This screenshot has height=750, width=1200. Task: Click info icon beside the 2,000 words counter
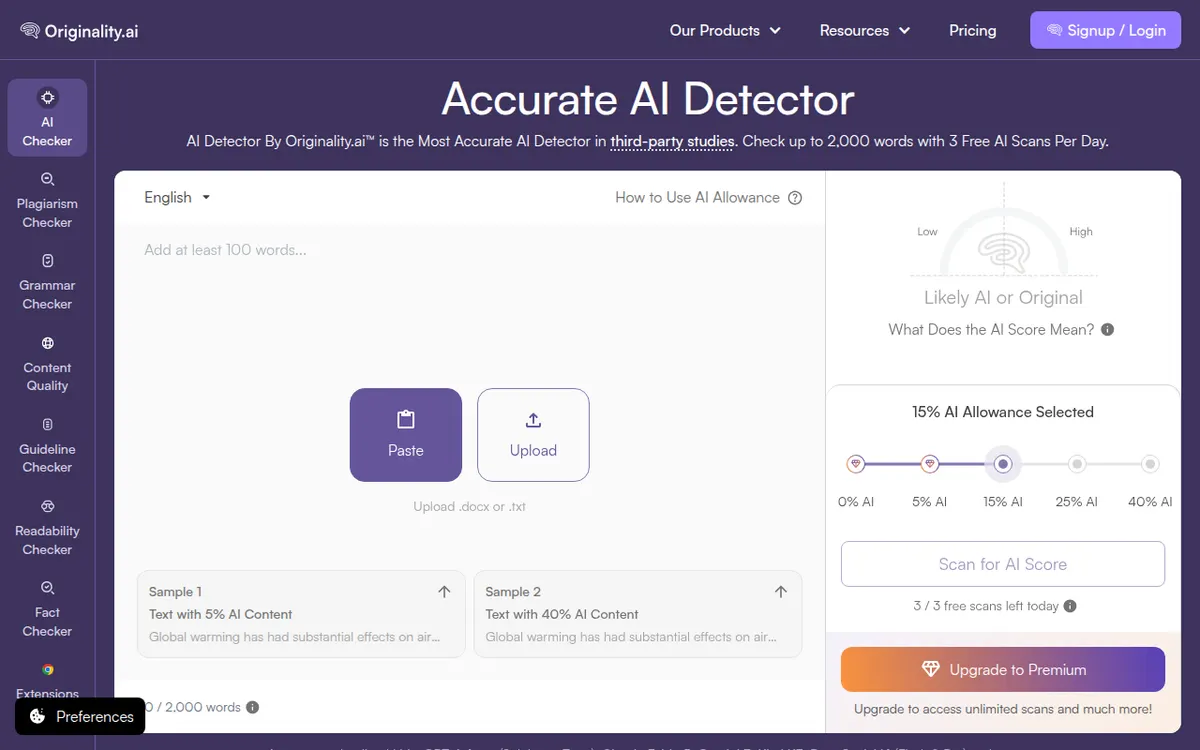point(252,707)
